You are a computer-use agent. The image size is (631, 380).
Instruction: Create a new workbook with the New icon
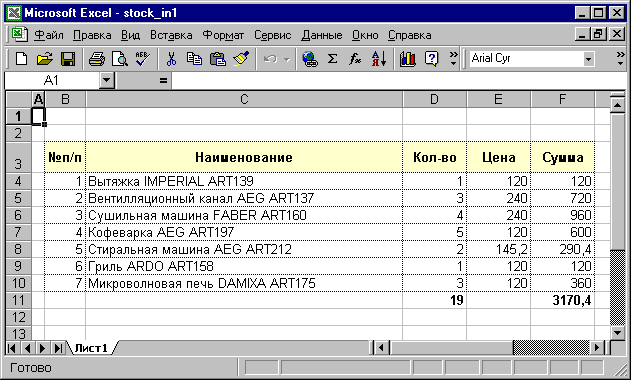(21, 59)
